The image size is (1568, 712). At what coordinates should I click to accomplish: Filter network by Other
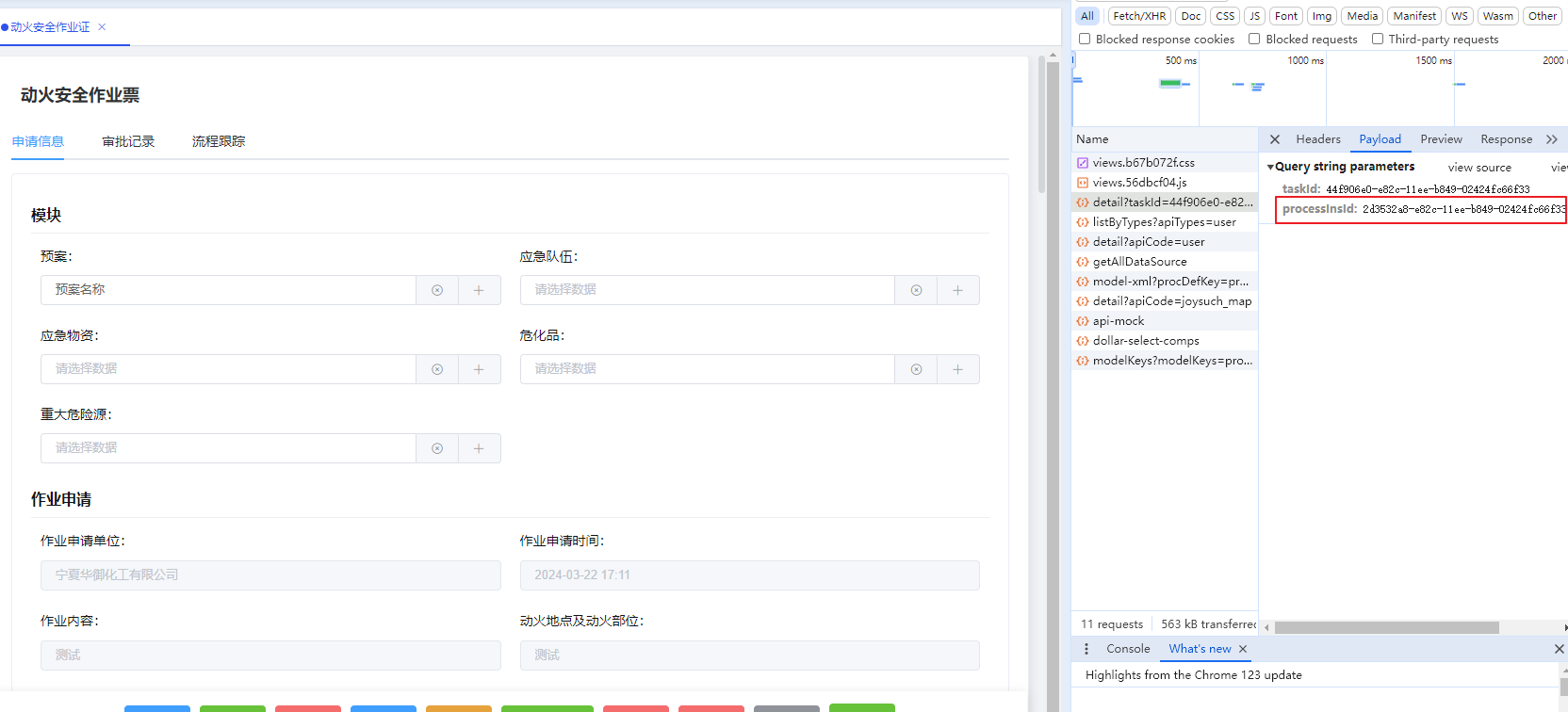click(1543, 16)
